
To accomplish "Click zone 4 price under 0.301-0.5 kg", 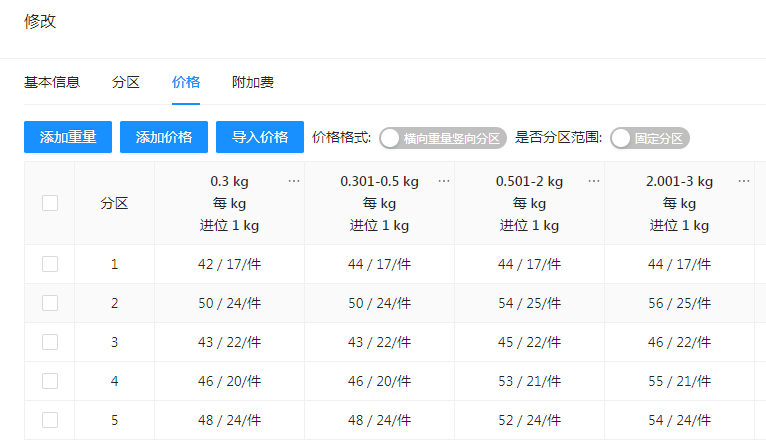I will [379, 382].
